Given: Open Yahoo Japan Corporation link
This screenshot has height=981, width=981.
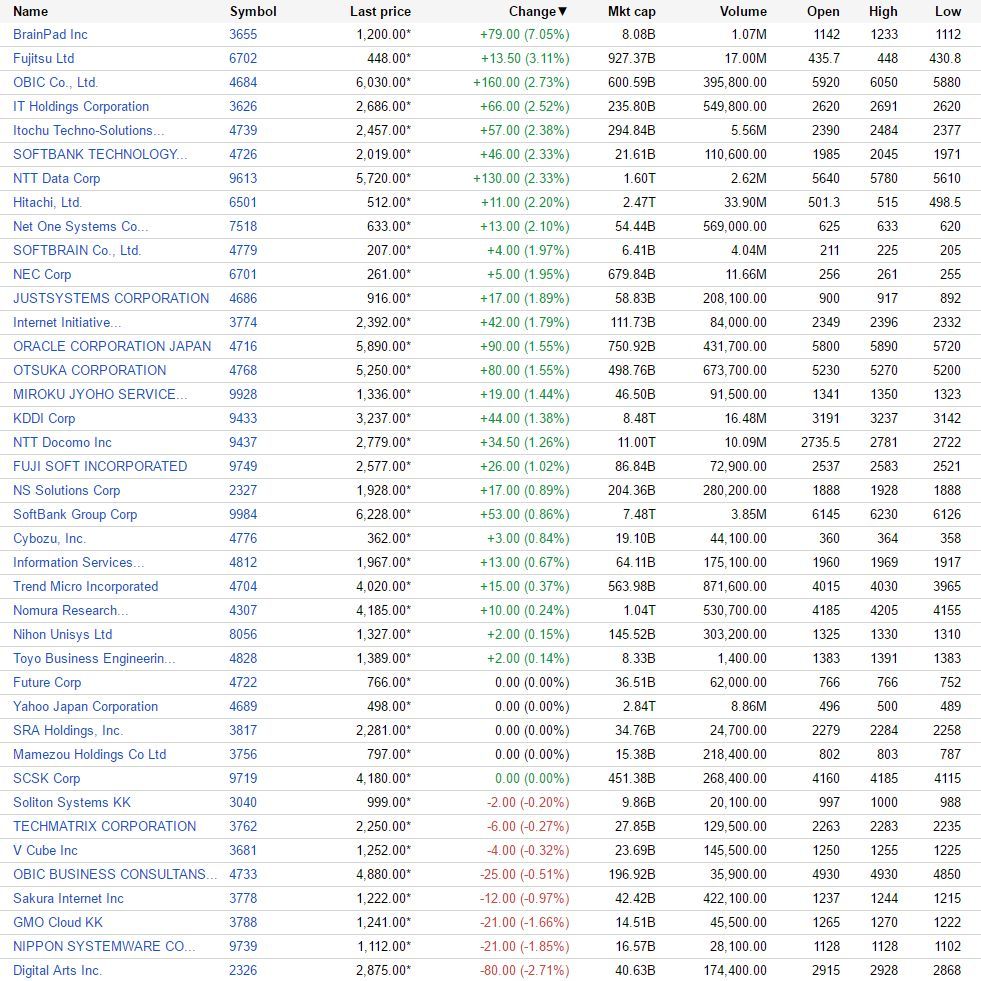Looking at the screenshot, I should coord(85,706).
